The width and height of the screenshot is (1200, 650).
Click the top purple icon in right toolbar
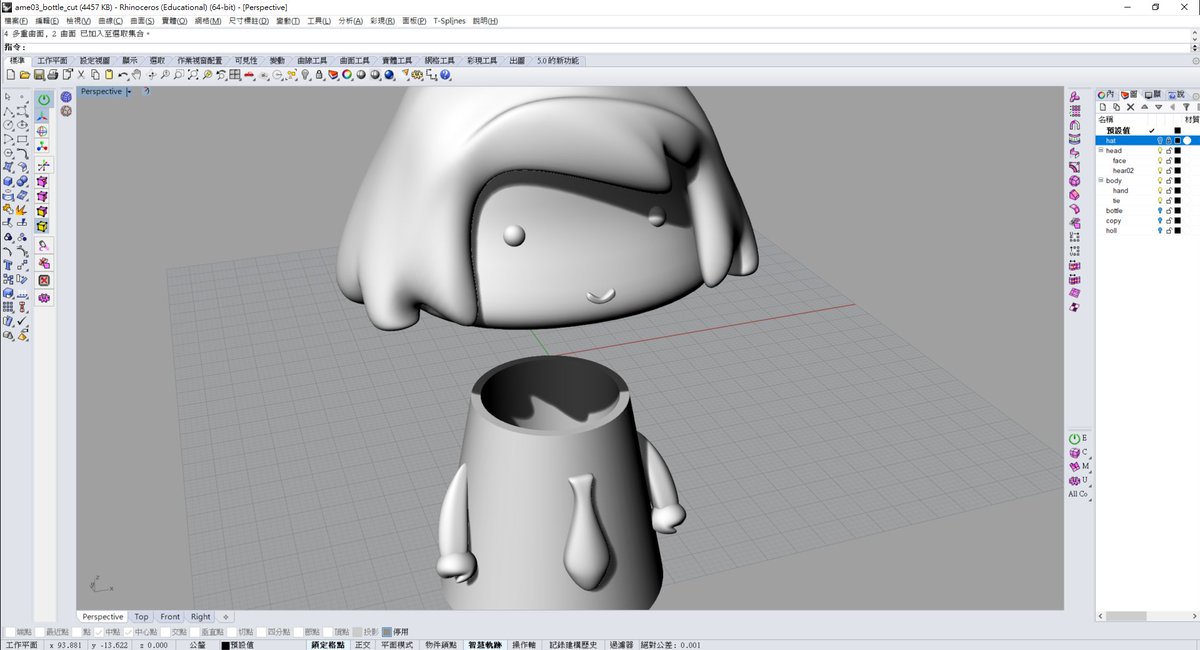point(1075,96)
